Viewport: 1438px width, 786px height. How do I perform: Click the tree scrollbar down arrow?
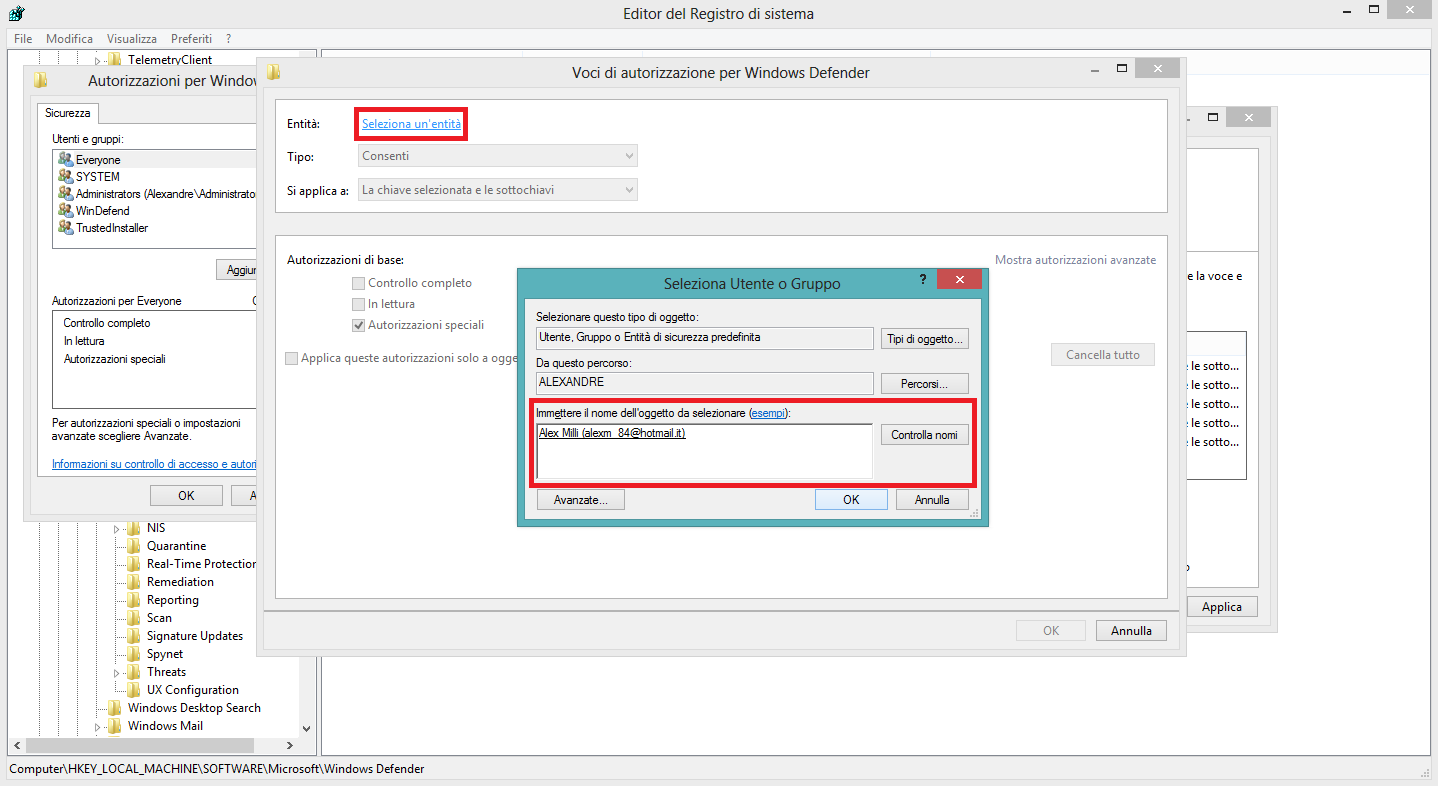click(306, 729)
